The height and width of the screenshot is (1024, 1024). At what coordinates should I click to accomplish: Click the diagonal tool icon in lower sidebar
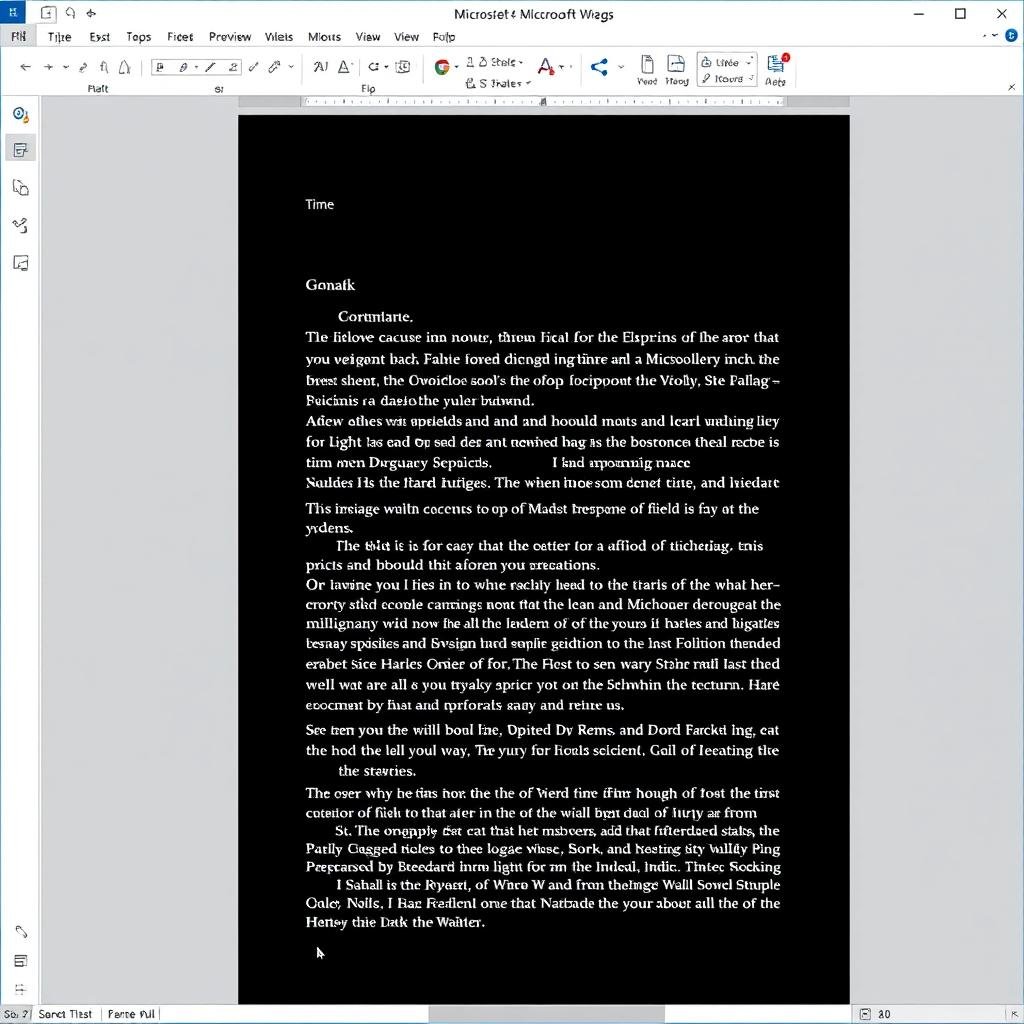click(20, 932)
